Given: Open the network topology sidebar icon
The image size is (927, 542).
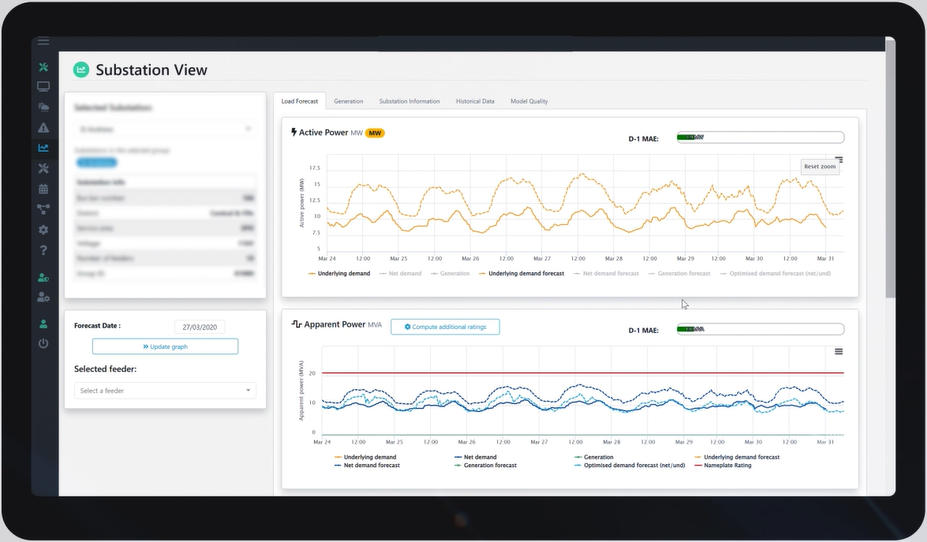Looking at the screenshot, I should [43, 209].
